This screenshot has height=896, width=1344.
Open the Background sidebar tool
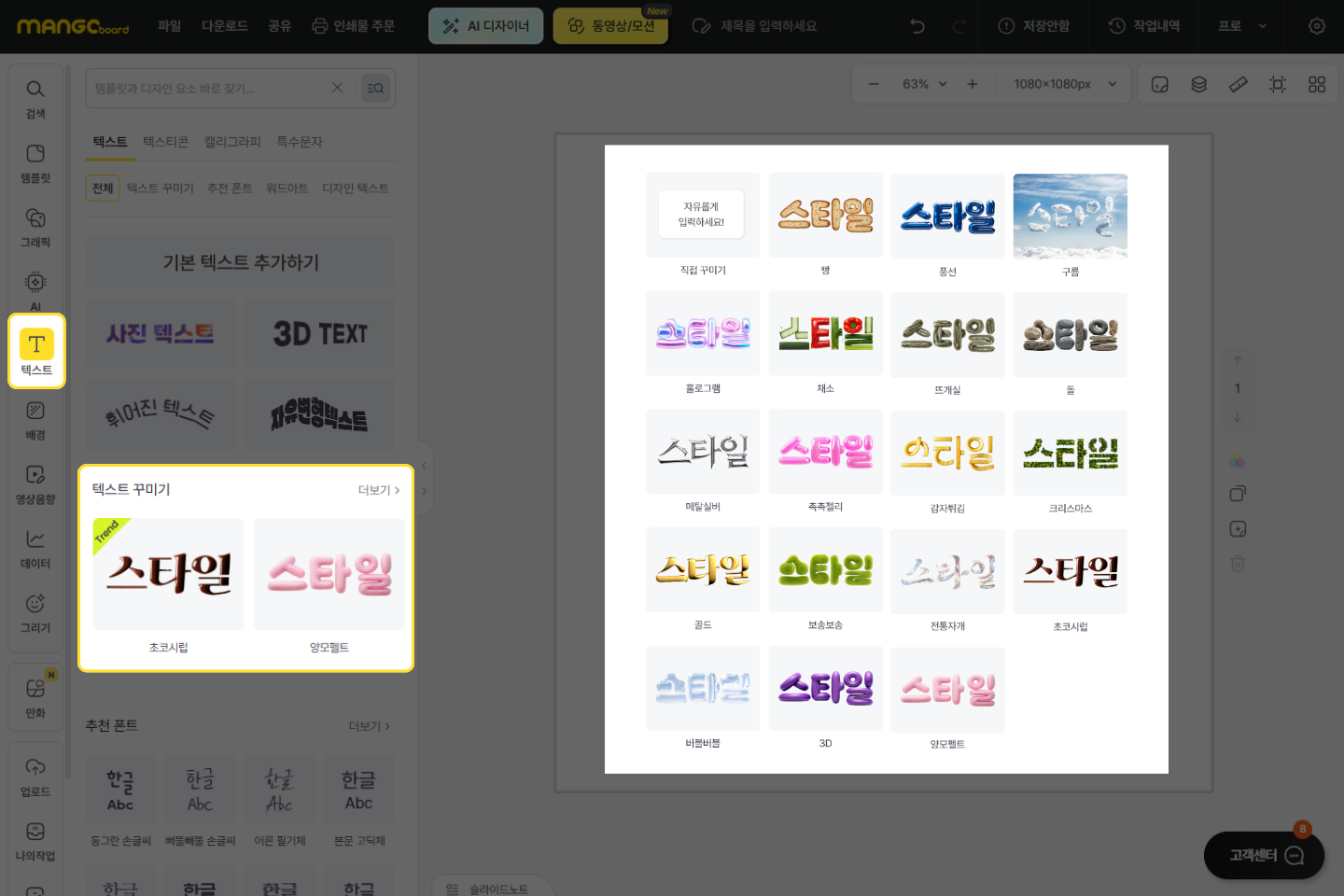pyautogui.click(x=35, y=420)
